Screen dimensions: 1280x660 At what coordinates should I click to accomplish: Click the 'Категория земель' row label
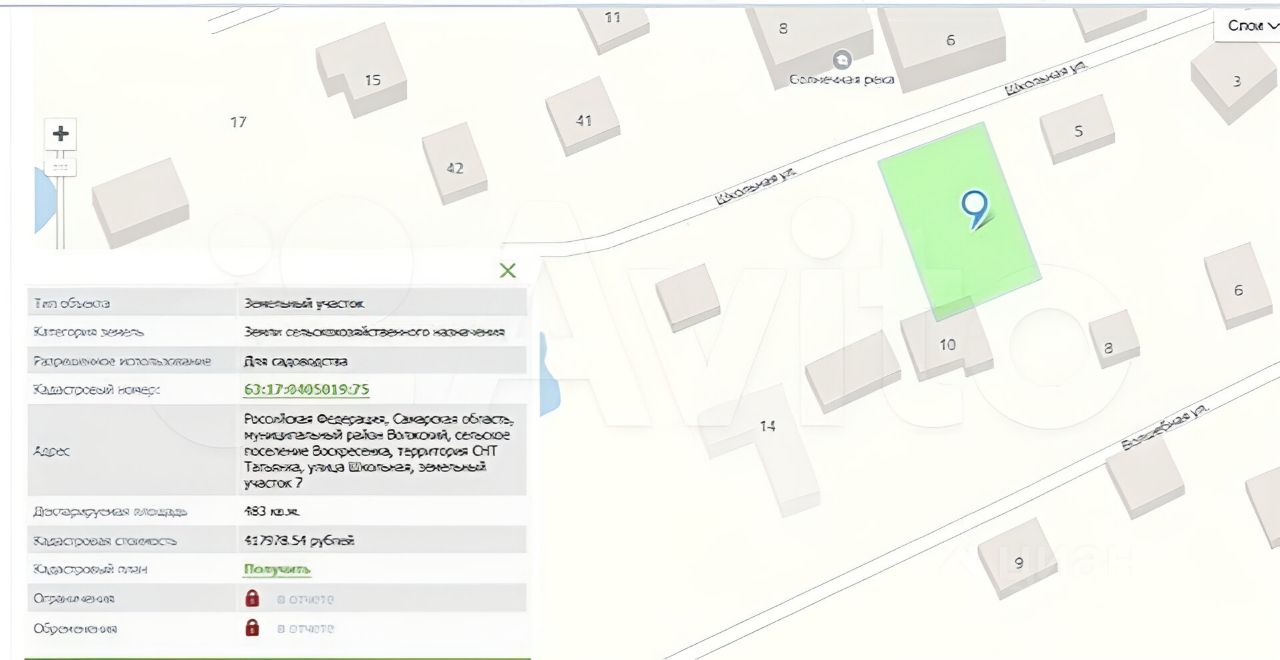[x=90, y=332]
